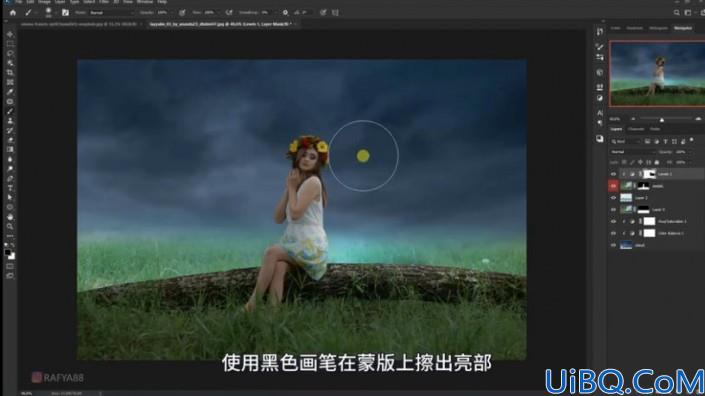Toggle layer filtering on/off switch
The image size is (705, 396).
click(692, 141)
